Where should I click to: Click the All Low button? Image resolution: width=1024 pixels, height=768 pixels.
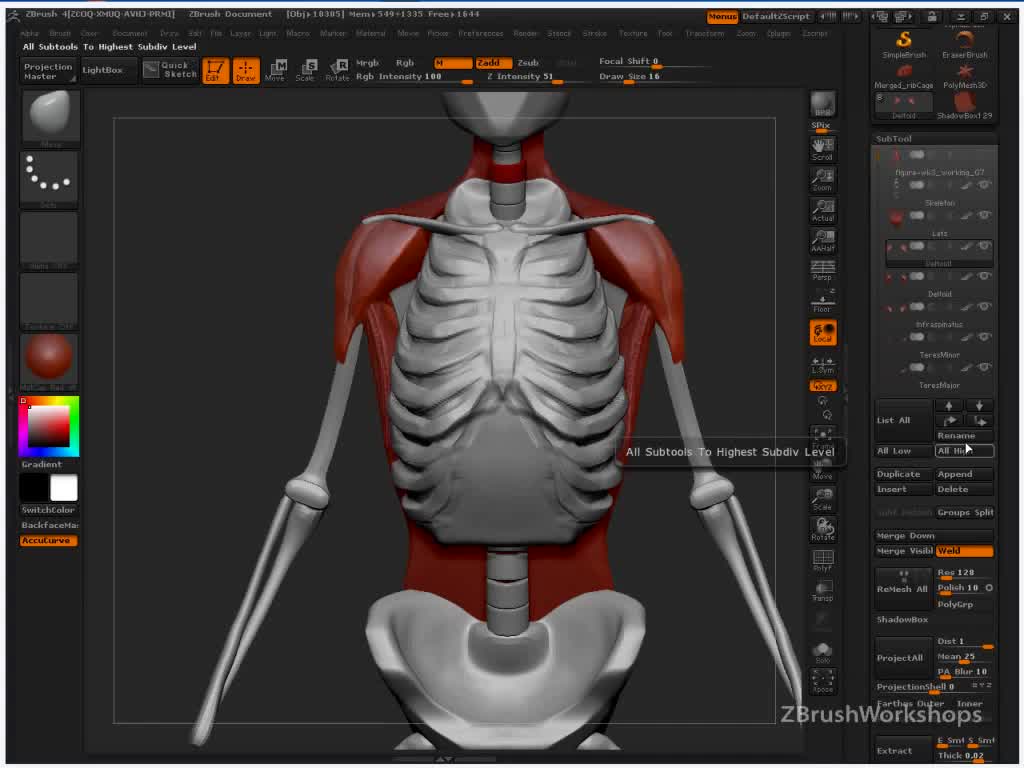point(904,451)
